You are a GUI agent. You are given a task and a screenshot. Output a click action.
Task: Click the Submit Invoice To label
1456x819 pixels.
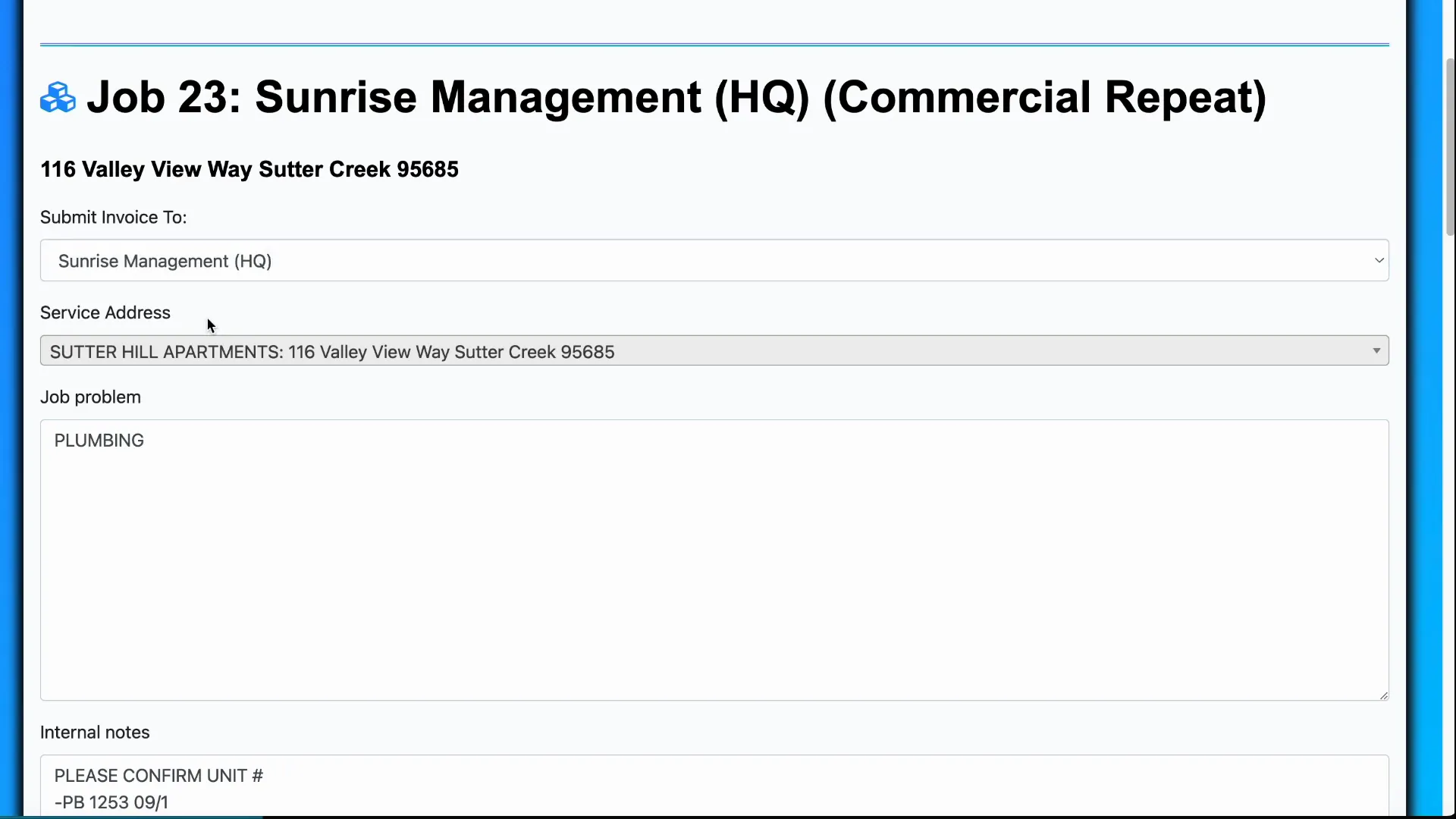113,218
